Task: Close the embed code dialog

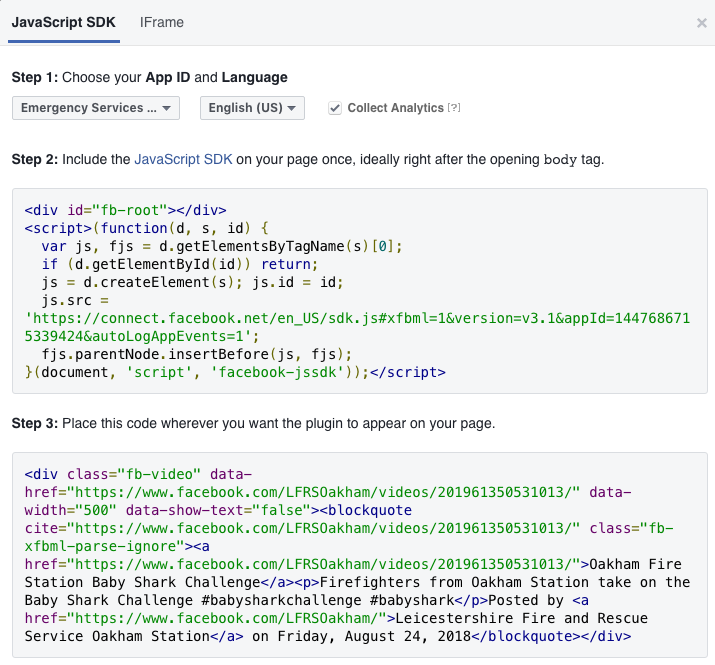Action: pos(701,23)
